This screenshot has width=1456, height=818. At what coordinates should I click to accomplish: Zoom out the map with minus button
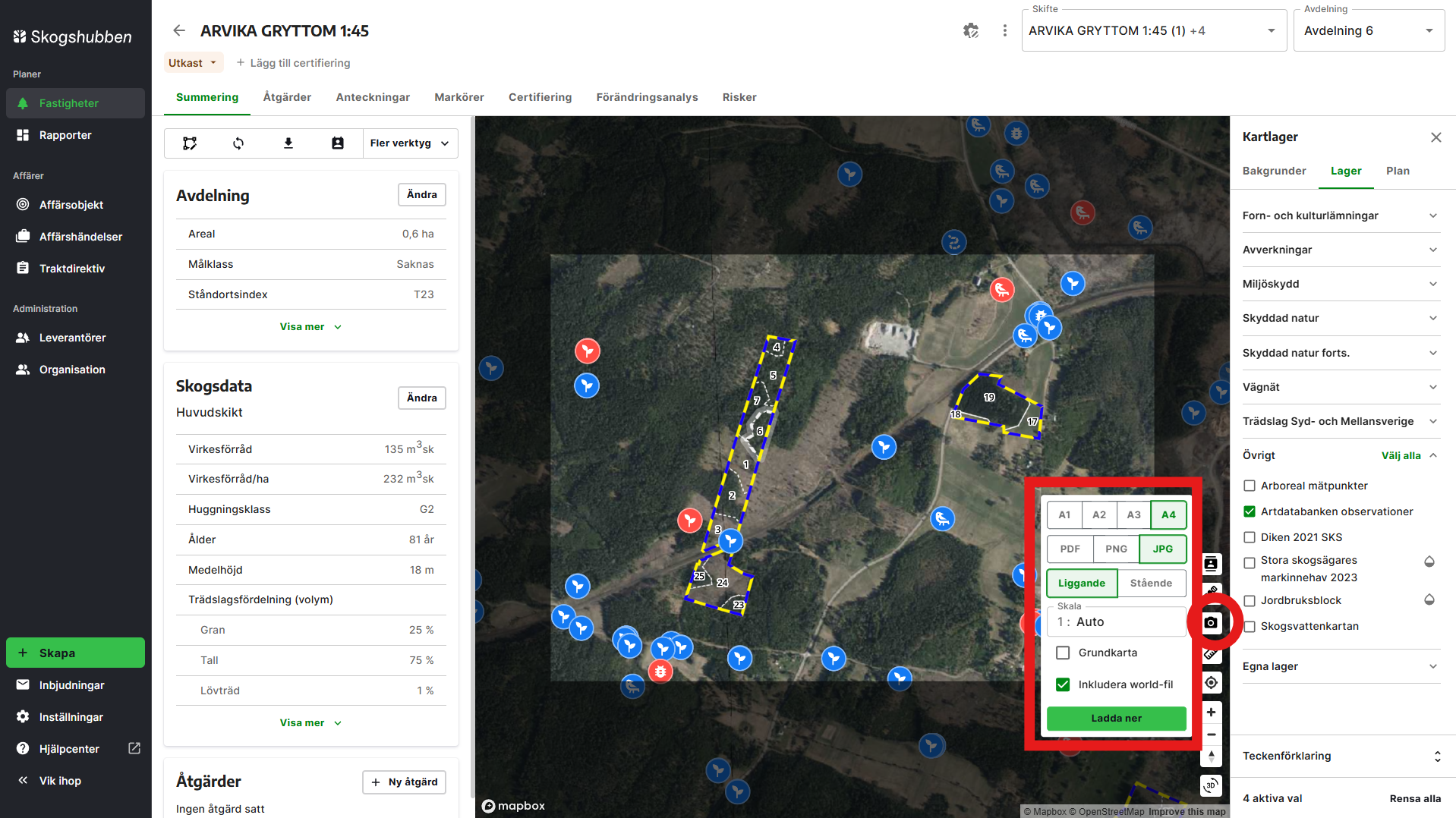coord(1212,735)
